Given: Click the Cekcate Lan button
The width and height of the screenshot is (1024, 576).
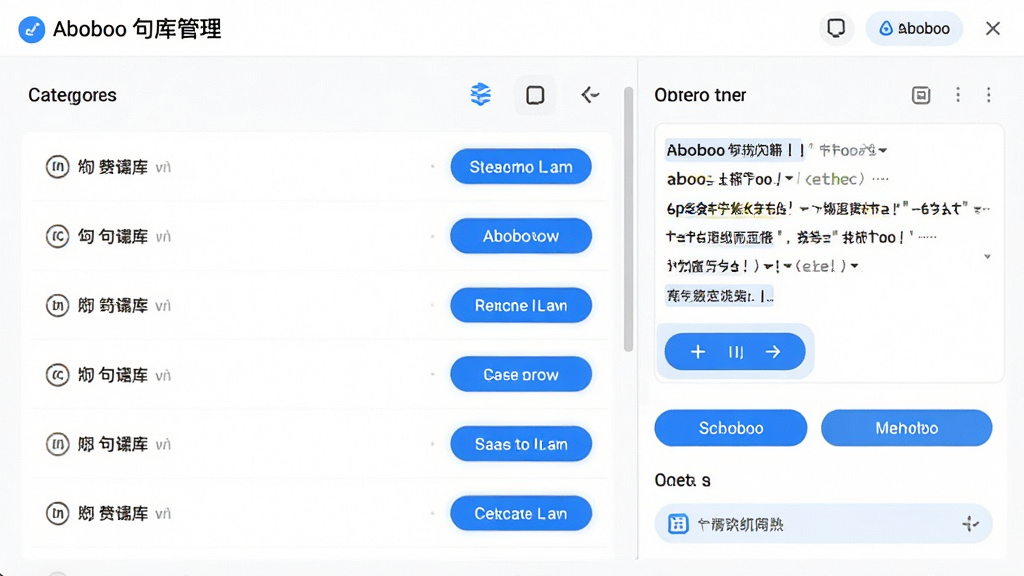Looking at the screenshot, I should coord(521,513).
